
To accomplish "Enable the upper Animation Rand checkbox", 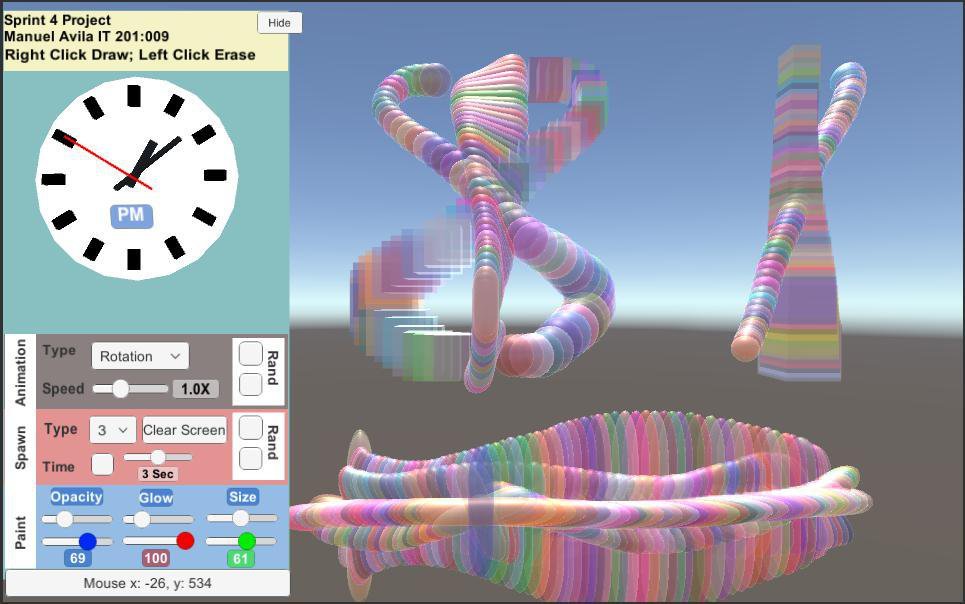I will pyautogui.click(x=251, y=354).
